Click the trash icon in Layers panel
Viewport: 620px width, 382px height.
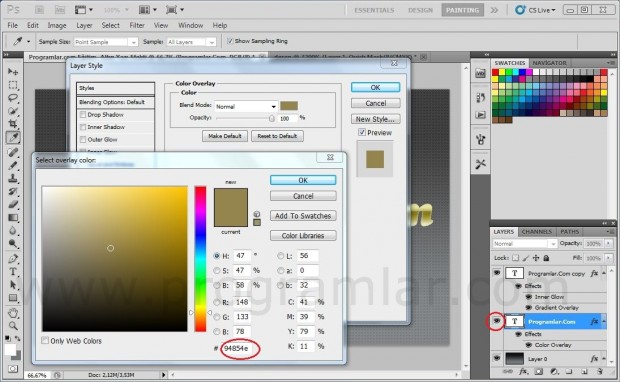[600, 371]
